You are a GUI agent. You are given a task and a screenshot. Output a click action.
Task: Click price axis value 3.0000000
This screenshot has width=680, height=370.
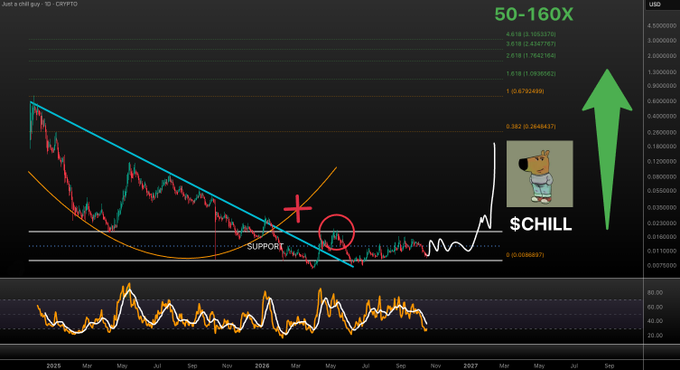point(662,41)
